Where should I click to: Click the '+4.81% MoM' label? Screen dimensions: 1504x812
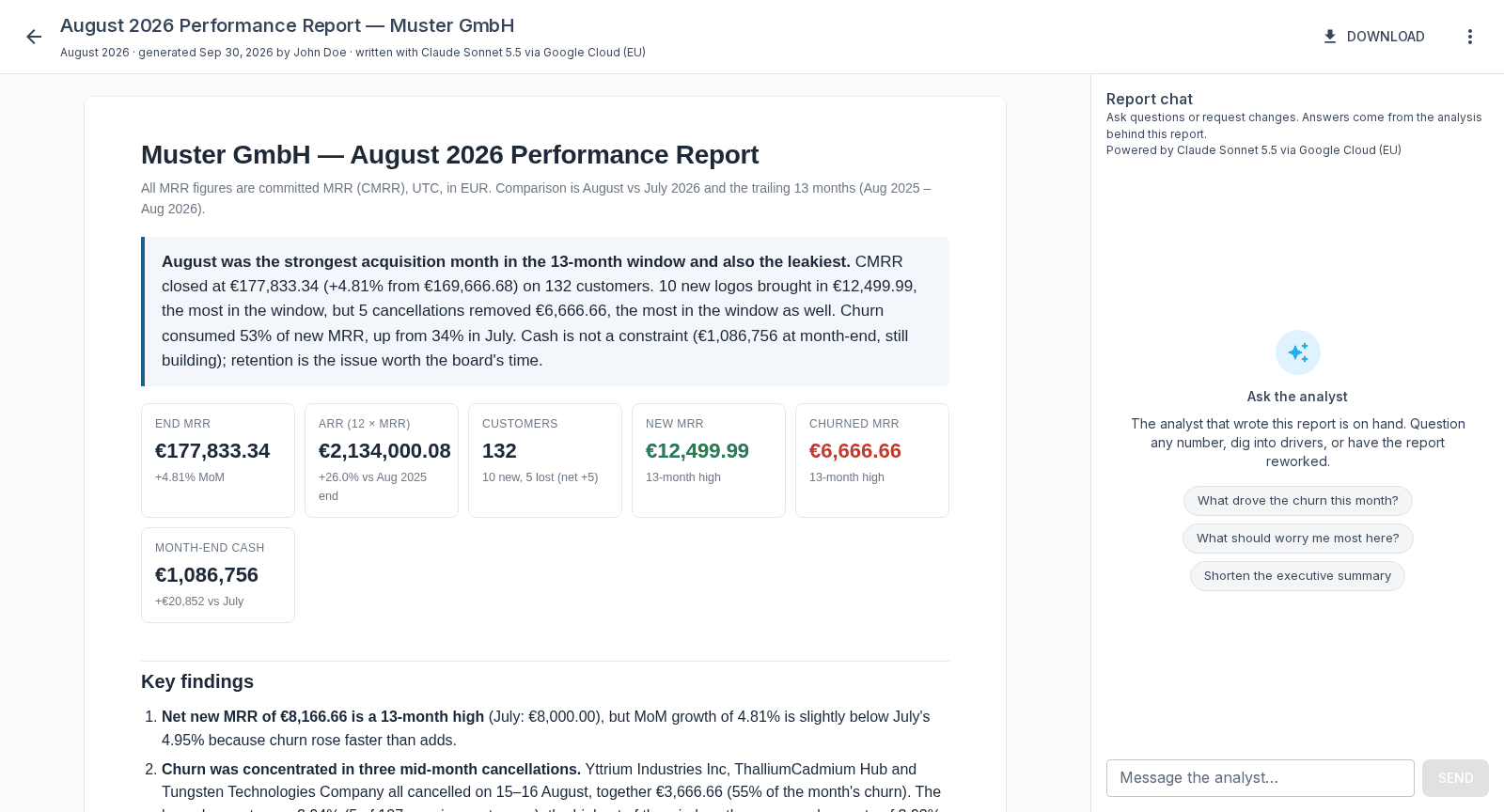[190, 477]
